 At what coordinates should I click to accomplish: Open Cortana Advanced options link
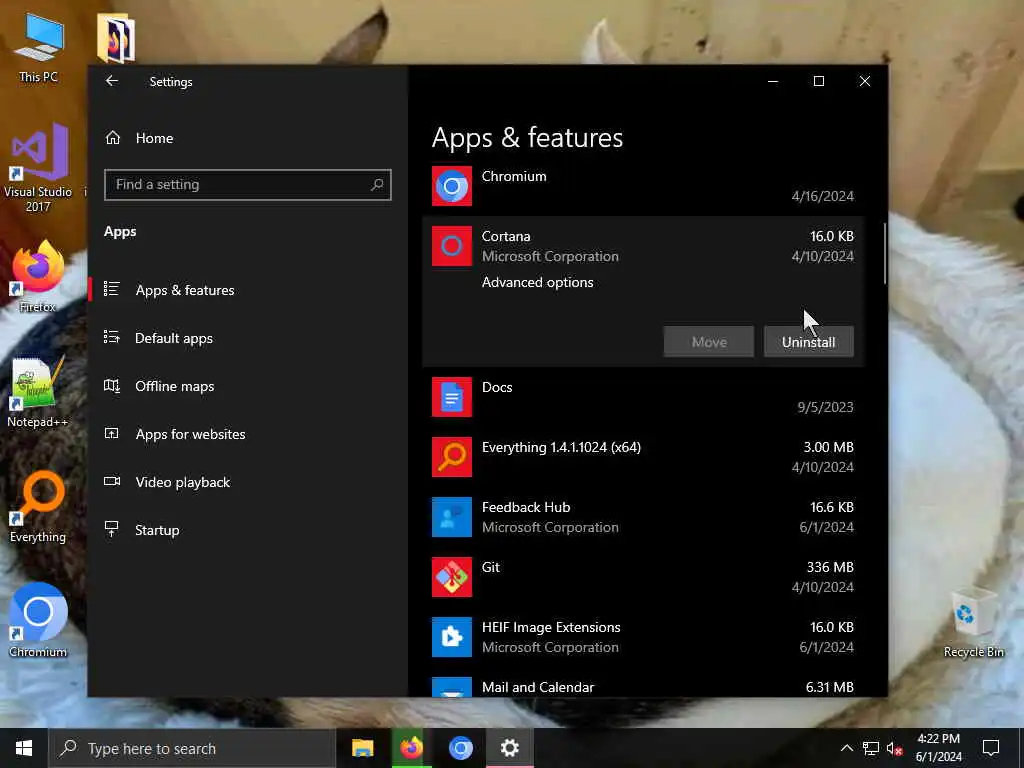point(537,283)
